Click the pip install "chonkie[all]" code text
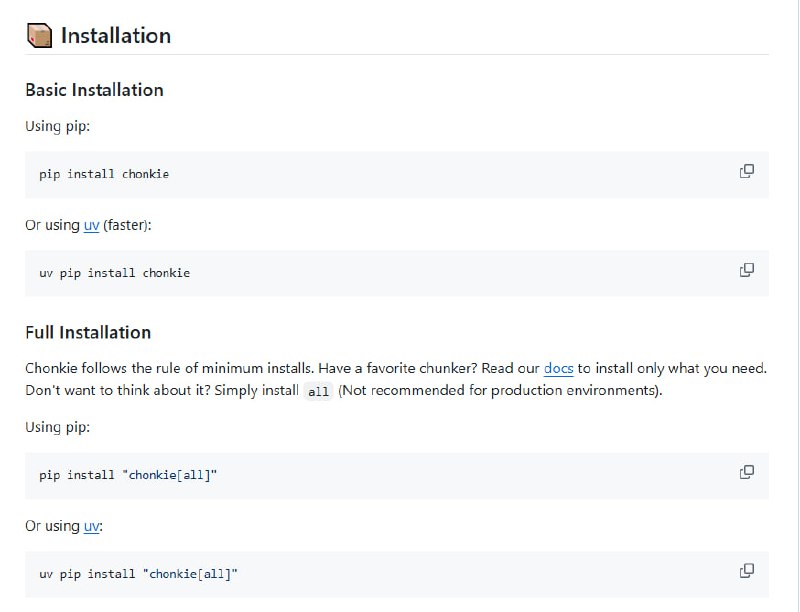 (128, 475)
